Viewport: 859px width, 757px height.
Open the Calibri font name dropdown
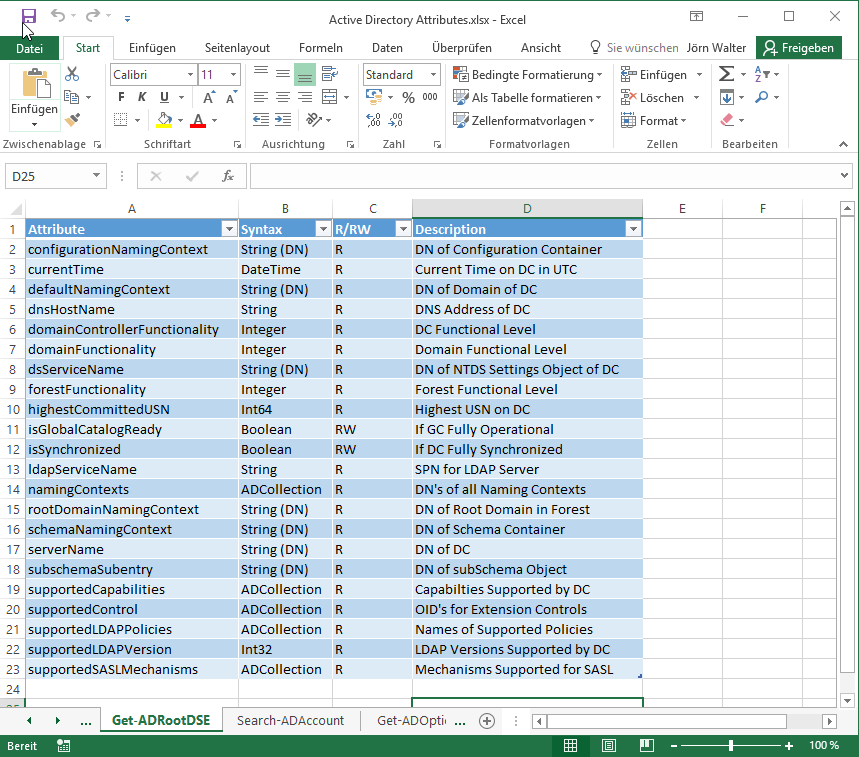click(x=189, y=75)
